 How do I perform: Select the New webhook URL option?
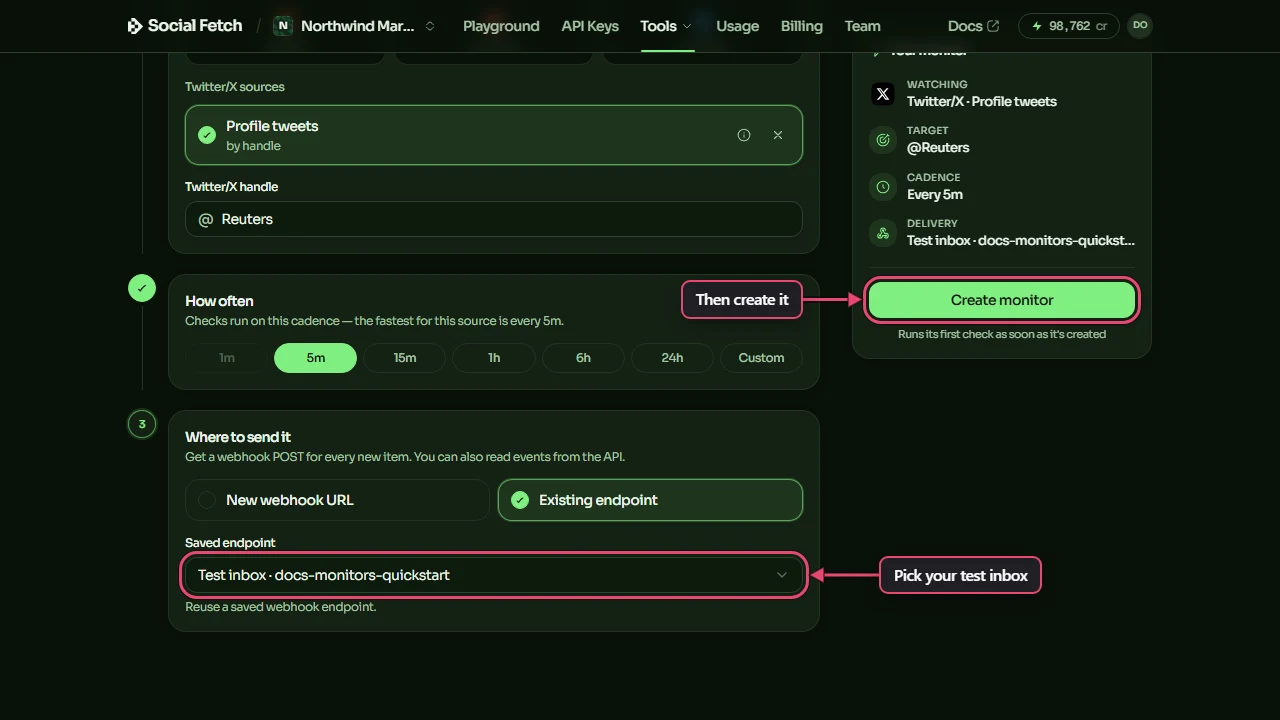click(x=337, y=500)
